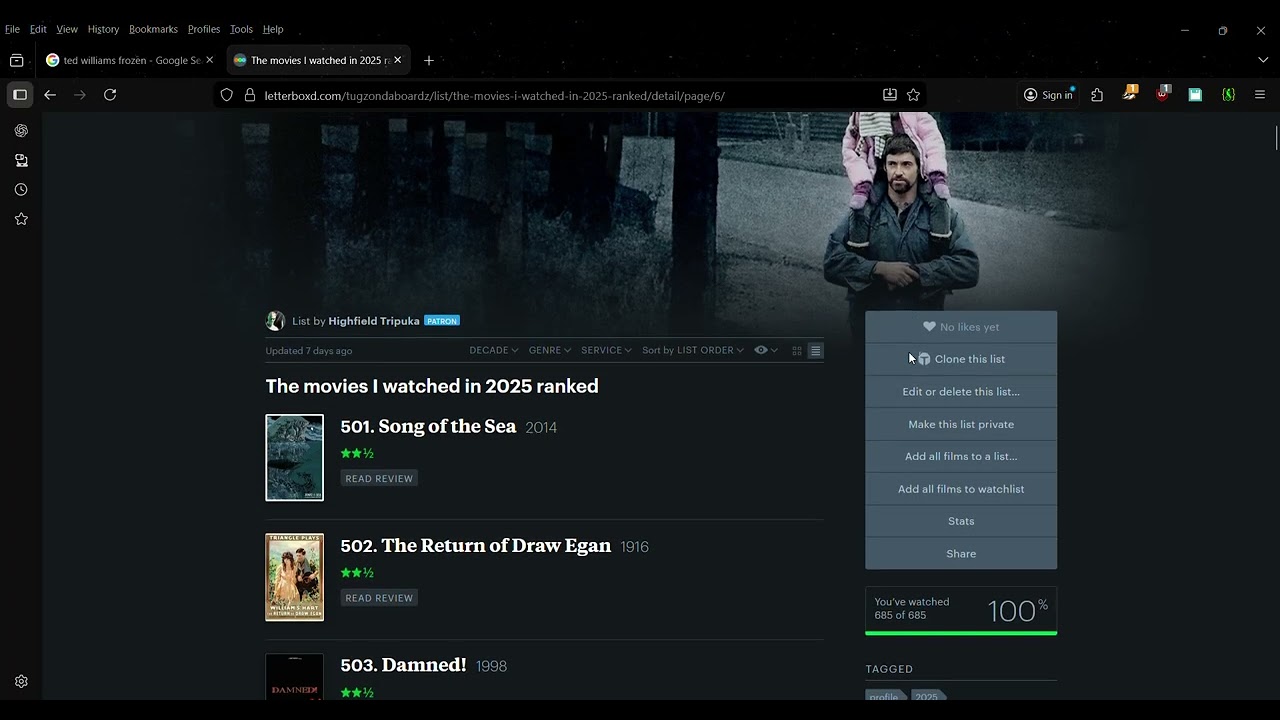
Task: Click the orange-badged extension icon
Action: click(1130, 93)
